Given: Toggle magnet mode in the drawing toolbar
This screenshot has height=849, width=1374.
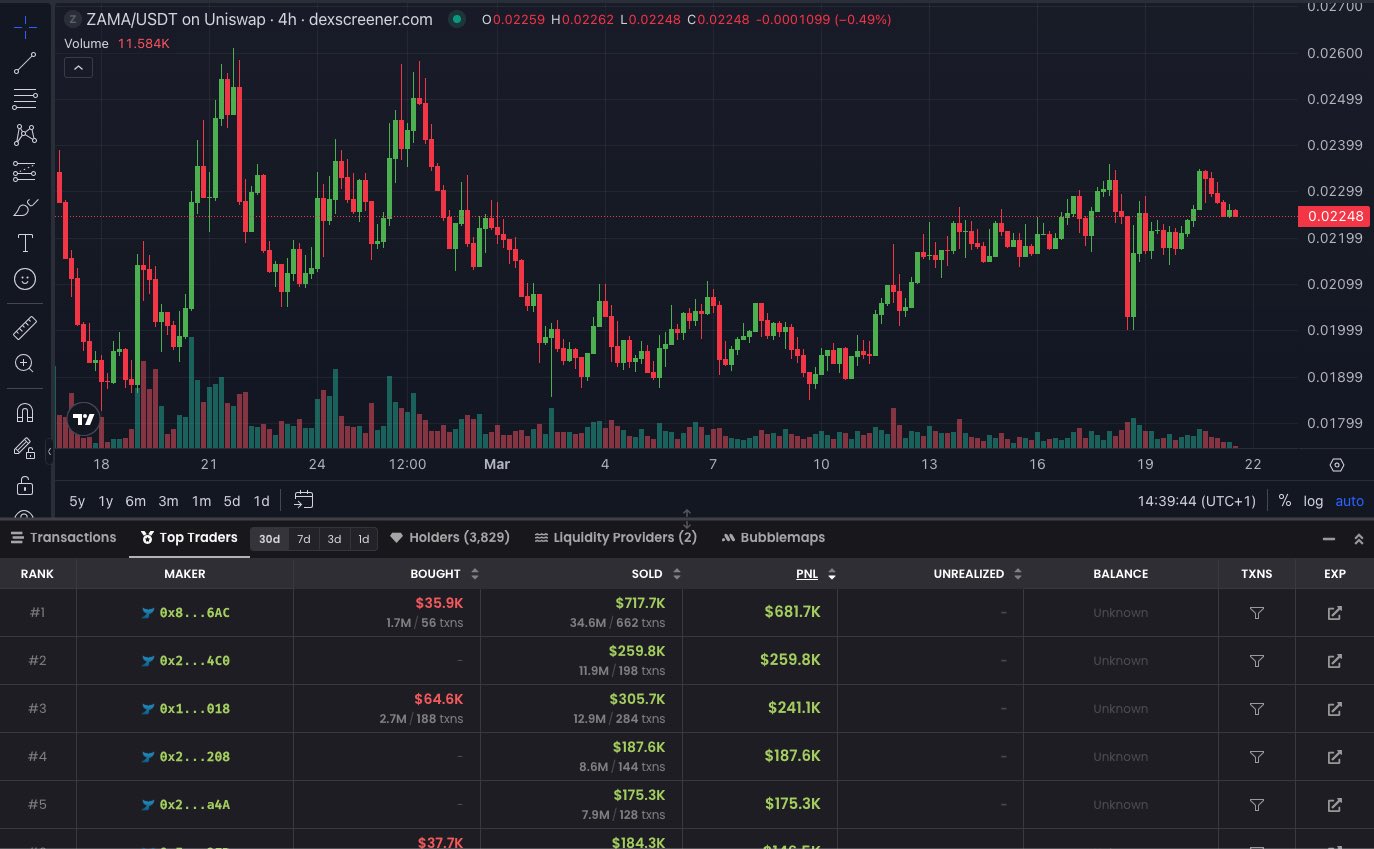Looking at the screenshot, I should tap(25, 412).
